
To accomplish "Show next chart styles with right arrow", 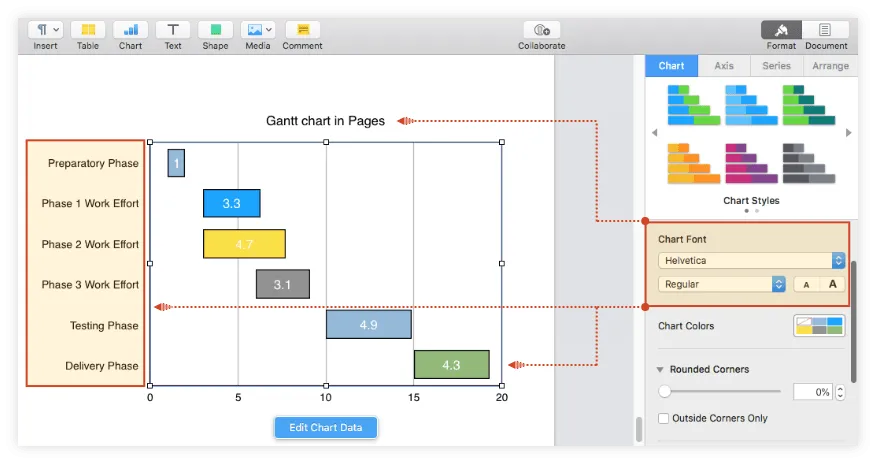I will [x=849, y=132].
